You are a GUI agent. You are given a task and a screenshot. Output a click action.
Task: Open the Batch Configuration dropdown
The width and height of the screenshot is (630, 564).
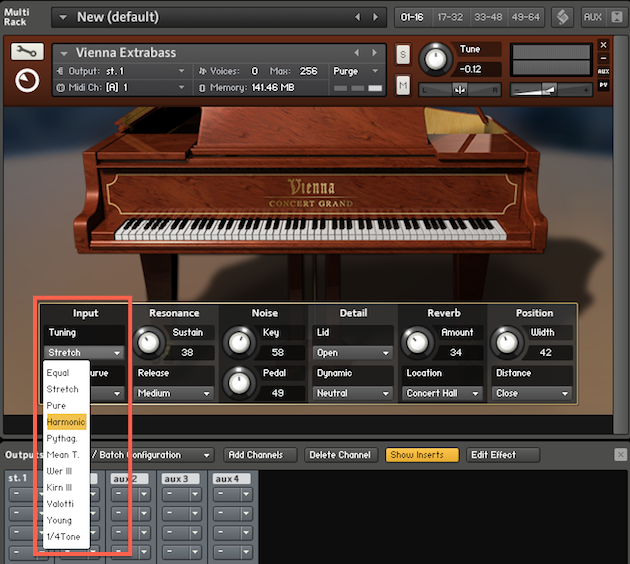point(154,455)
